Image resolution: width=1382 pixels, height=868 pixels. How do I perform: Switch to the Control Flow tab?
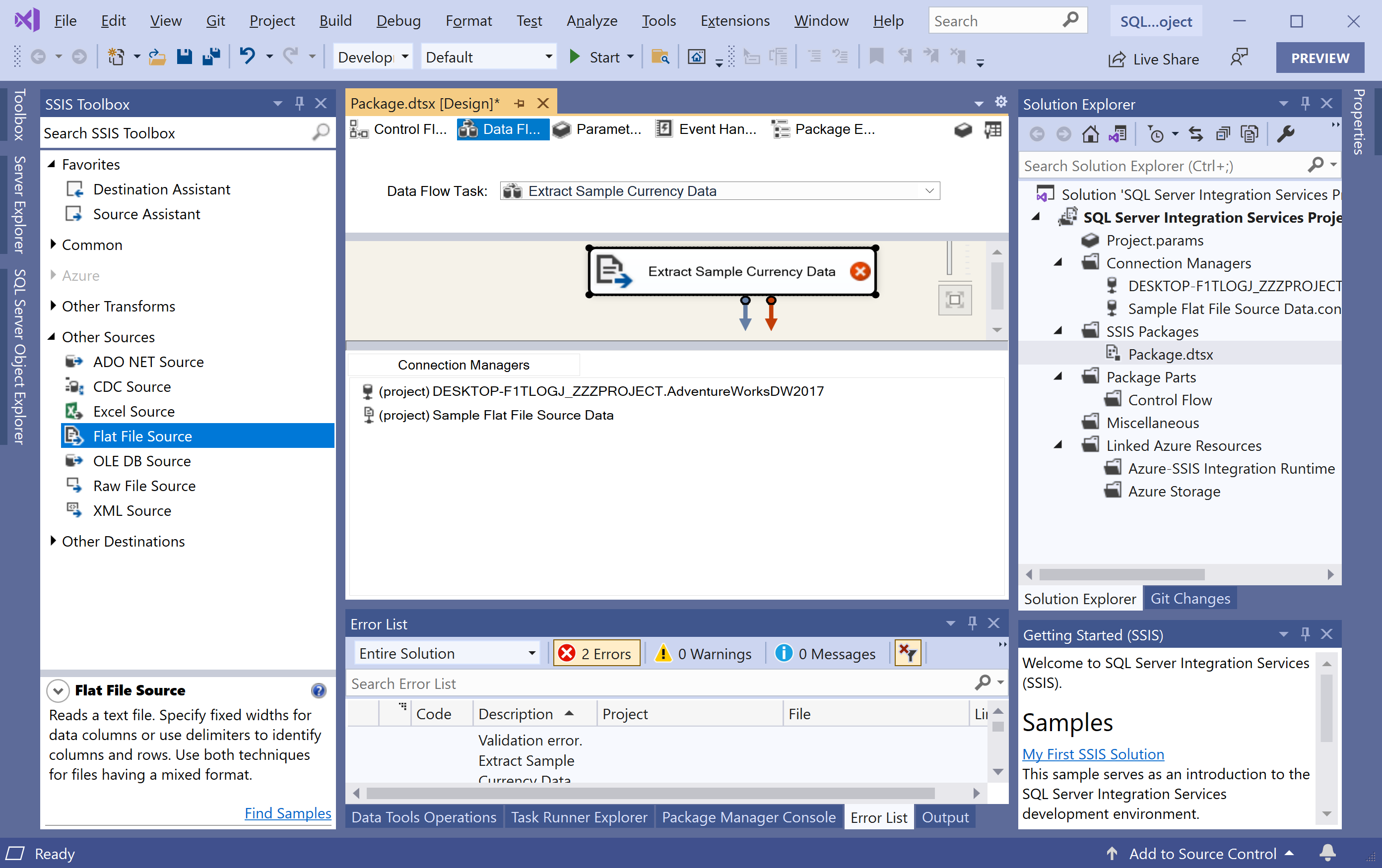click(399, 129)
